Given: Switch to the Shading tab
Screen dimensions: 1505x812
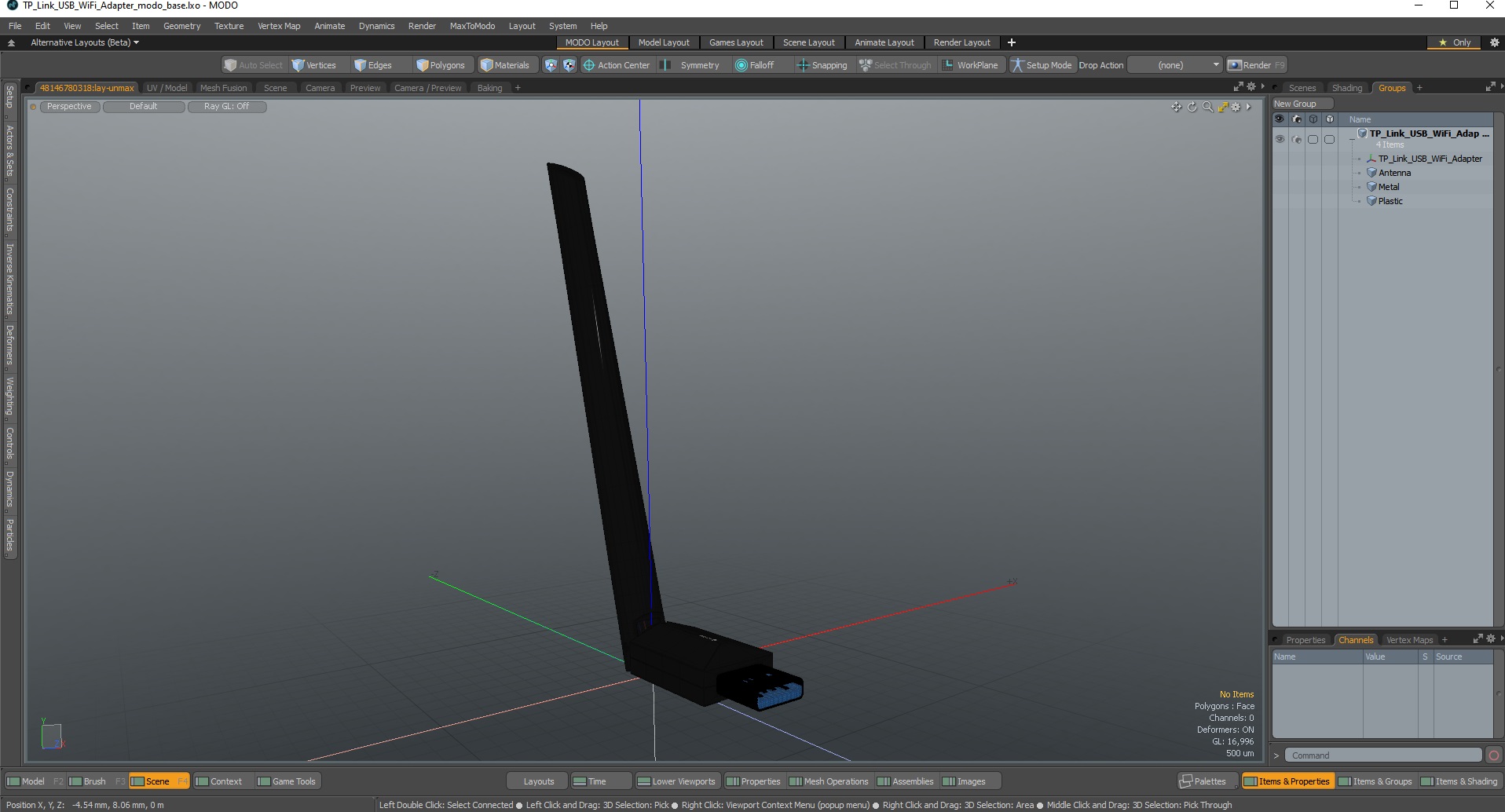Looking at the screenshot, I should click(1347, 88).
